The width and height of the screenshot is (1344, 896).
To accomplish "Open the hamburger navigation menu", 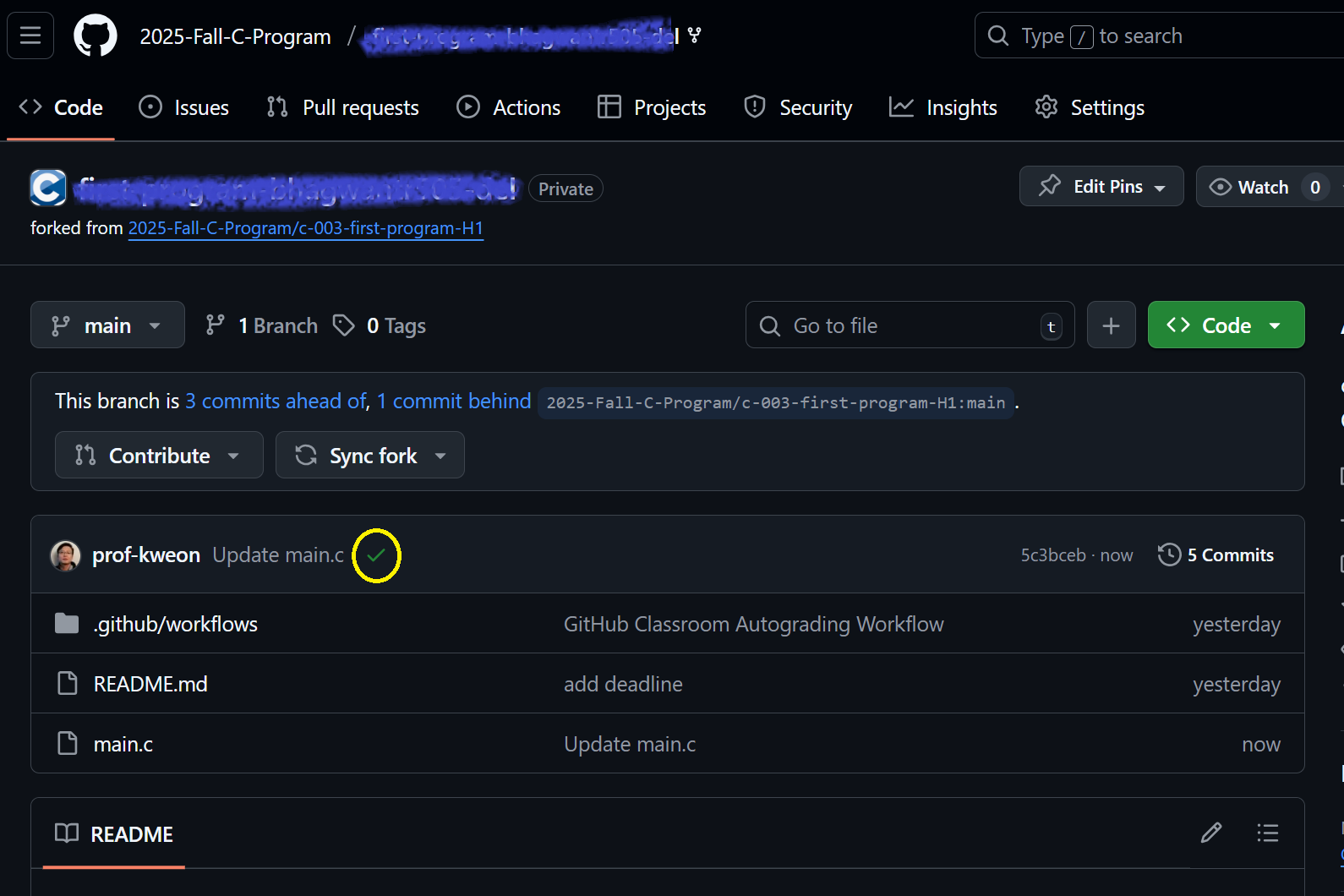I will (x=30, y=36).
